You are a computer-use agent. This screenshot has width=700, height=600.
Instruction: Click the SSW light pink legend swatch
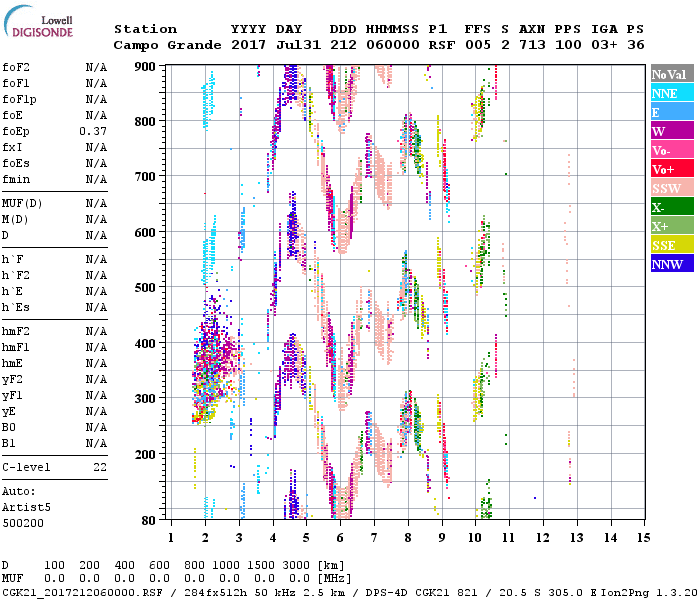point(671,188)
